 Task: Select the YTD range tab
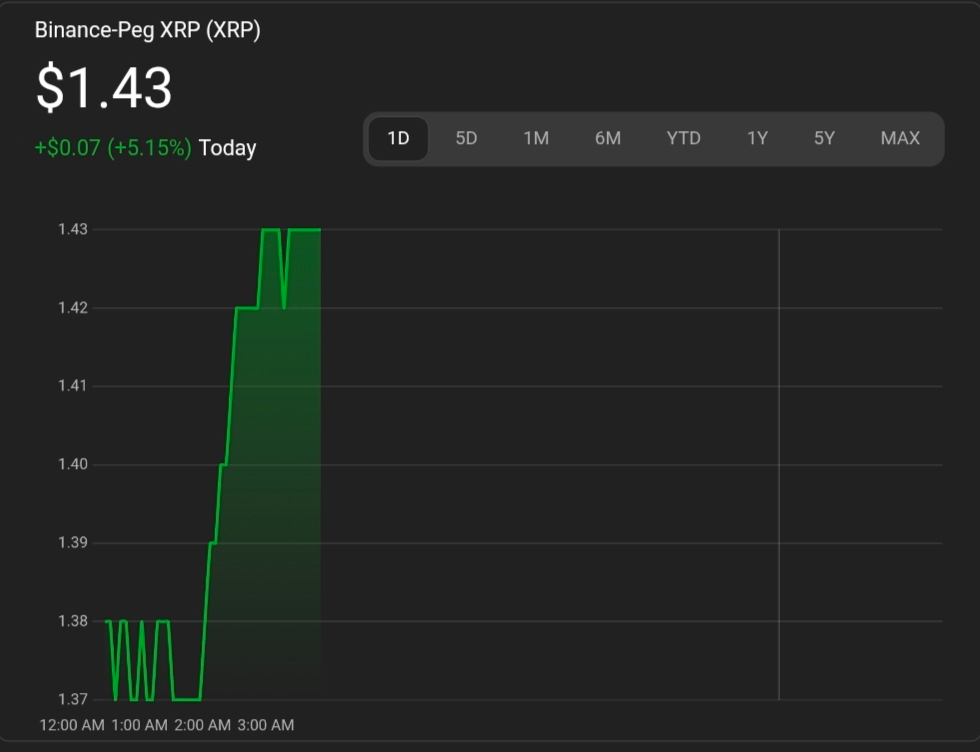pos(683,138)
